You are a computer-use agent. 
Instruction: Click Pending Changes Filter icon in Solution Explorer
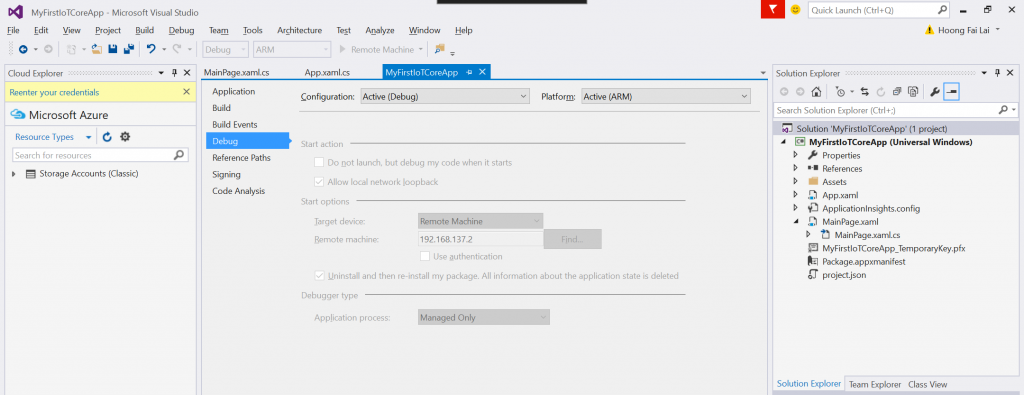[x=840, y=92]
